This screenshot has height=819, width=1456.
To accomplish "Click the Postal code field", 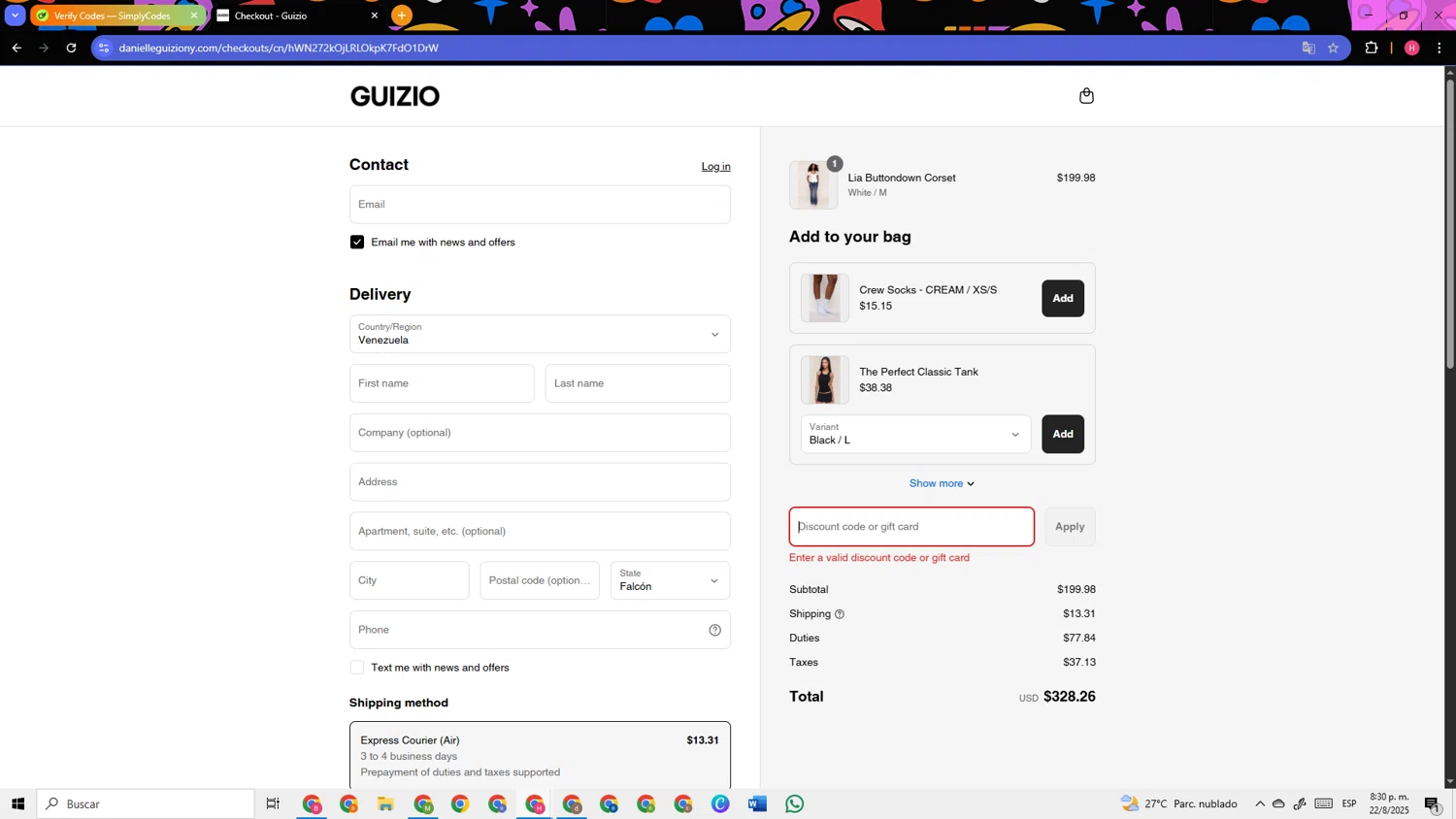I will coord(540,580).
